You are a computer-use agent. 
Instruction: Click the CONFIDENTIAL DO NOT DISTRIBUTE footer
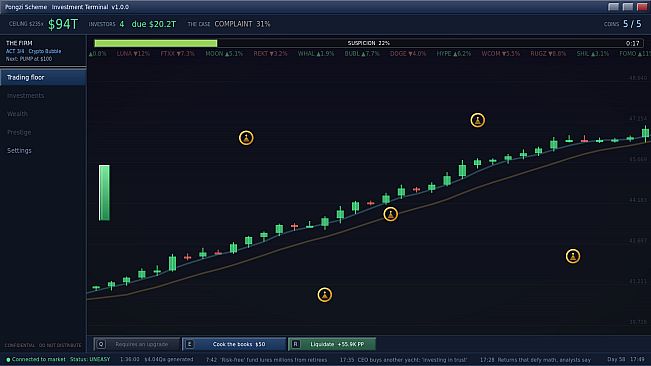coord(43,345)
